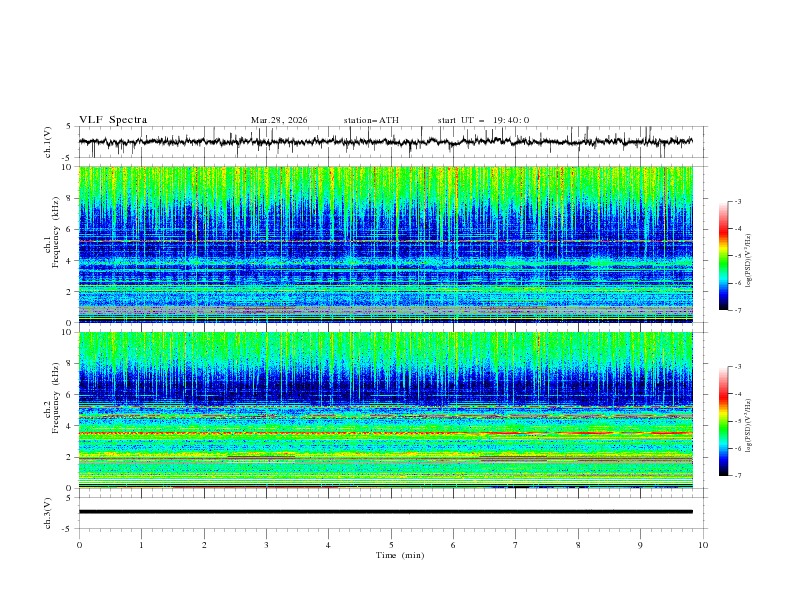Click the 'station=ATH' header label
Viewport: 792px width, 612px height.
pos(371,120)
